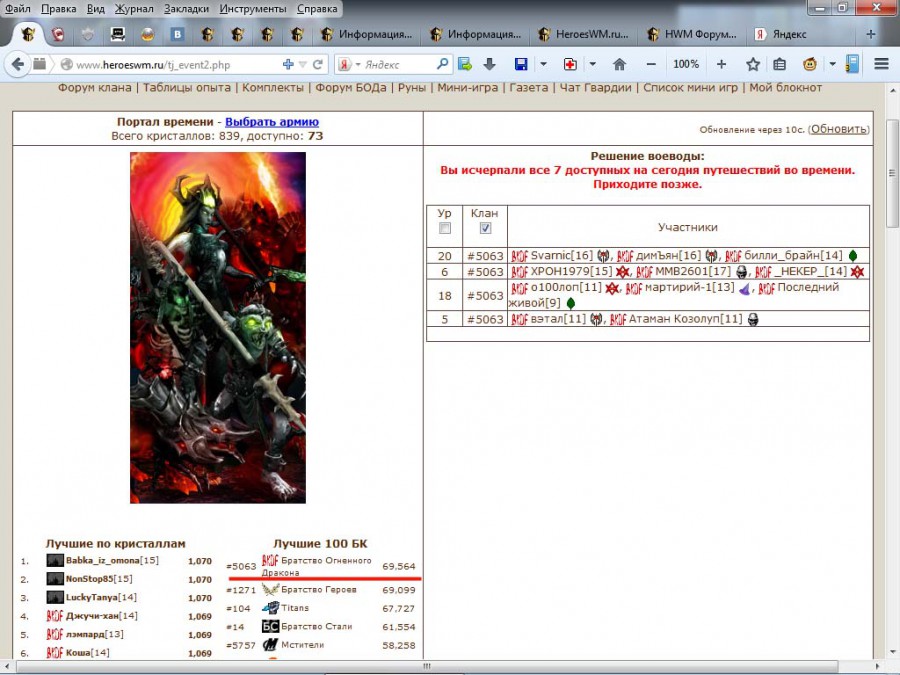The width and height of the screenshot is (900, 675).
Task: Click the browser Home icon
Action: tap(619, 64)
